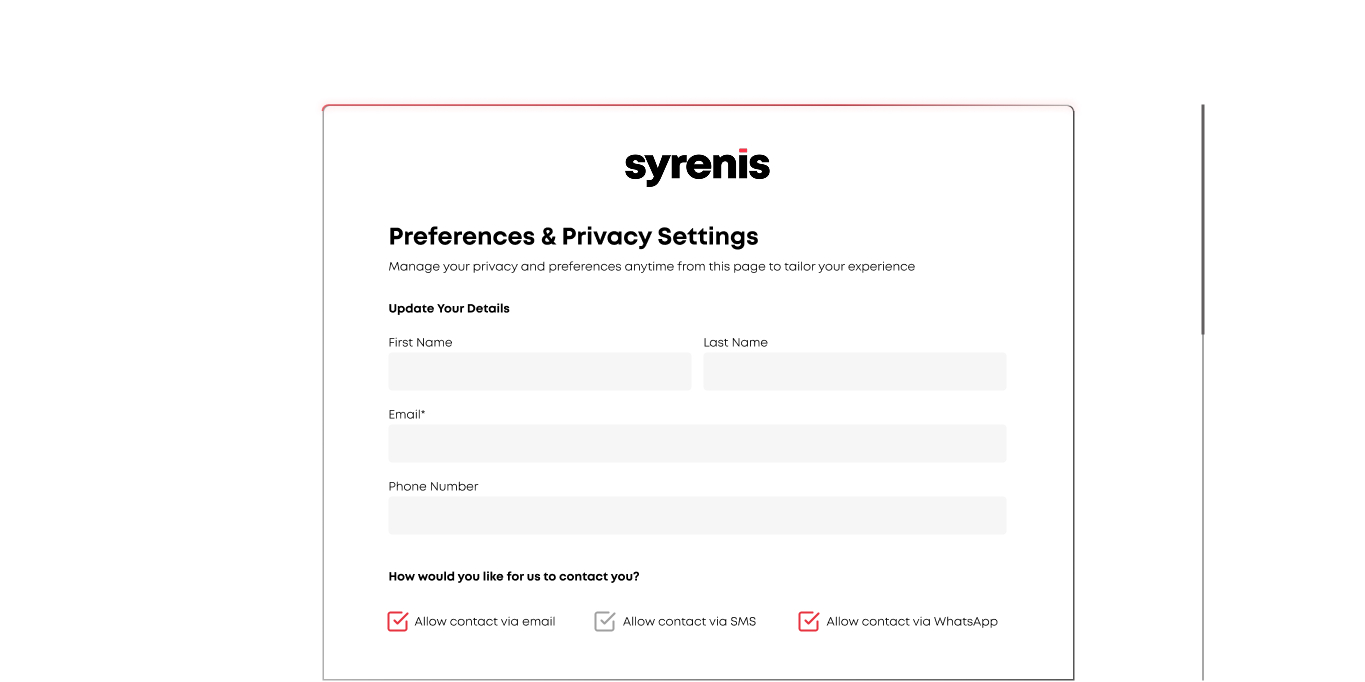Click the First Name input field
The width and height of the screenshot is (1365, 682).
[x=539, y=371]
